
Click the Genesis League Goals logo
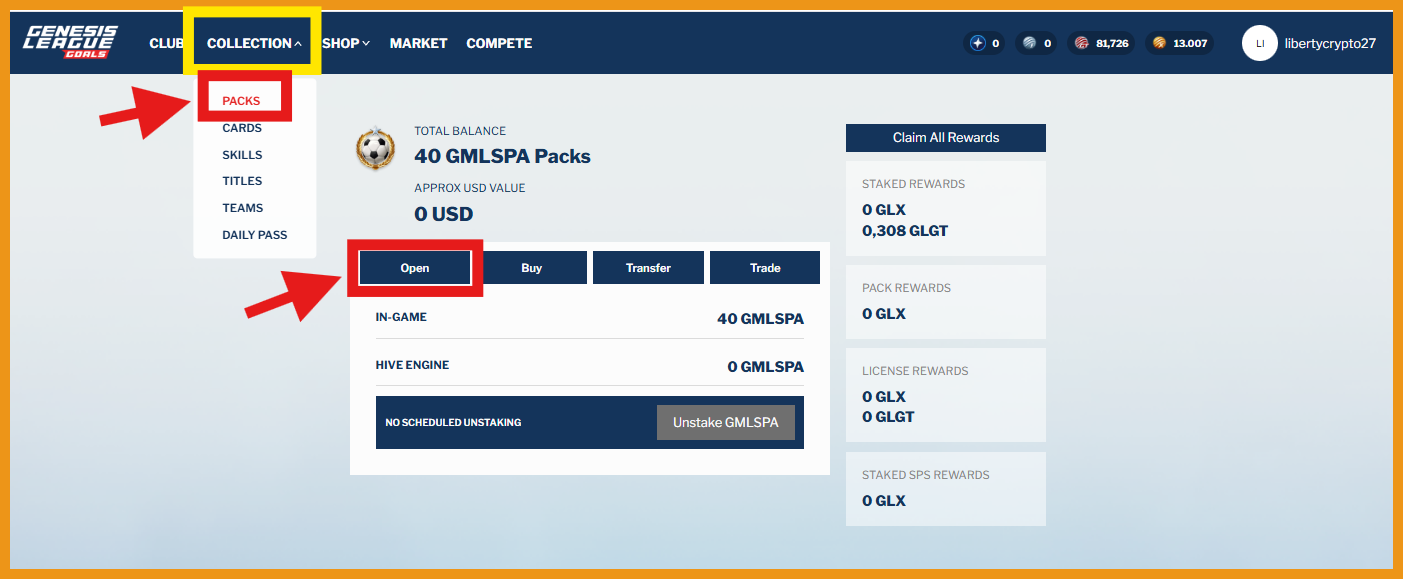[x=71, y=42]
